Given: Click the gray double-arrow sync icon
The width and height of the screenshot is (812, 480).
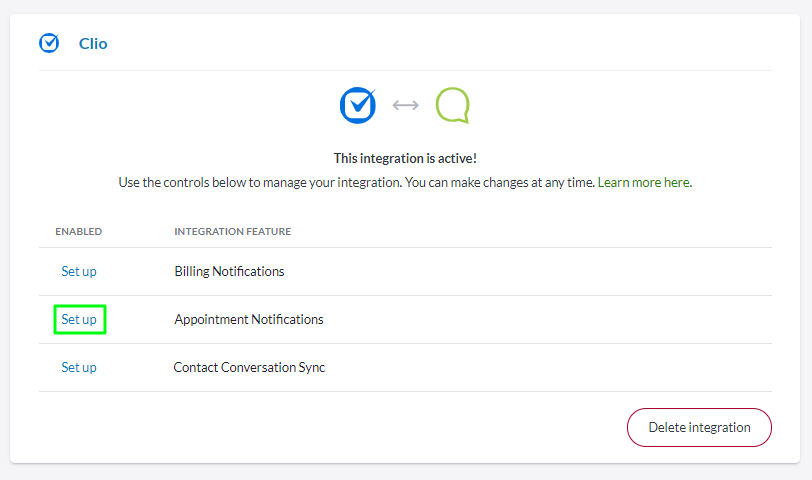Looking at the screenshot, I should coord(405,105).
